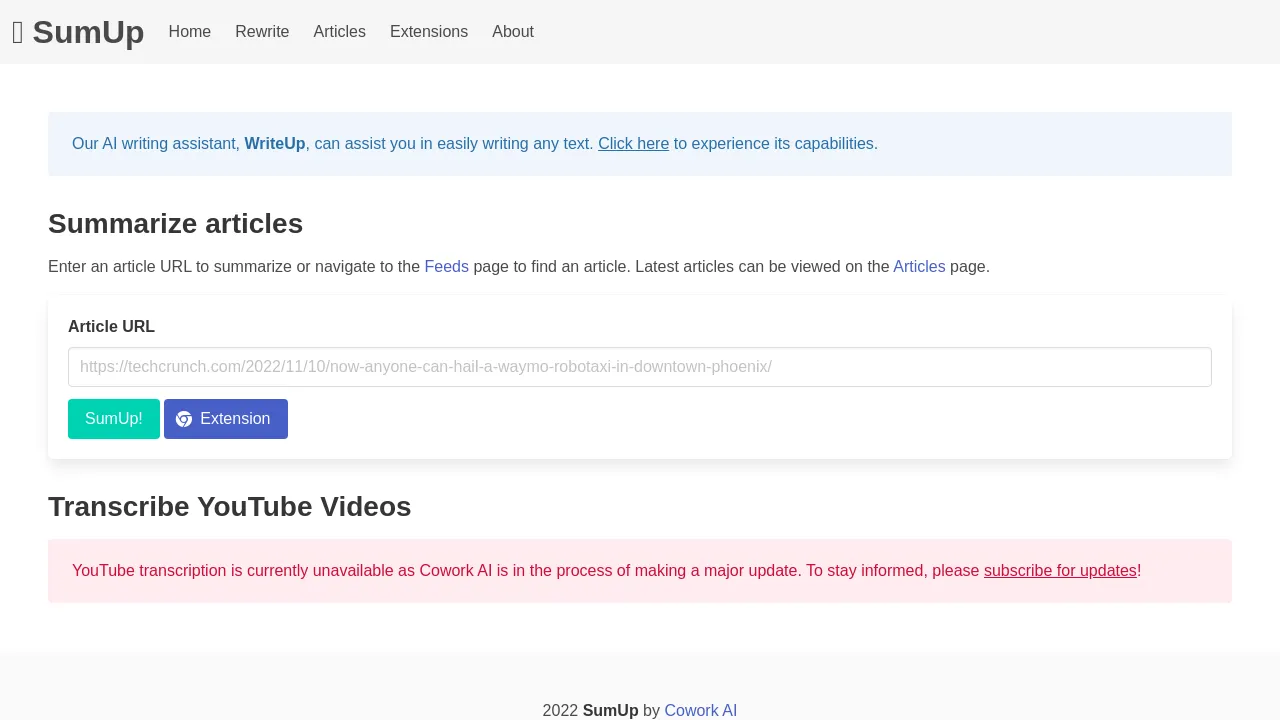The height and width of the screenshot is (720, 1280).
Task: Open the Cowork AI footer link
Action: click(x=700, y=711)
